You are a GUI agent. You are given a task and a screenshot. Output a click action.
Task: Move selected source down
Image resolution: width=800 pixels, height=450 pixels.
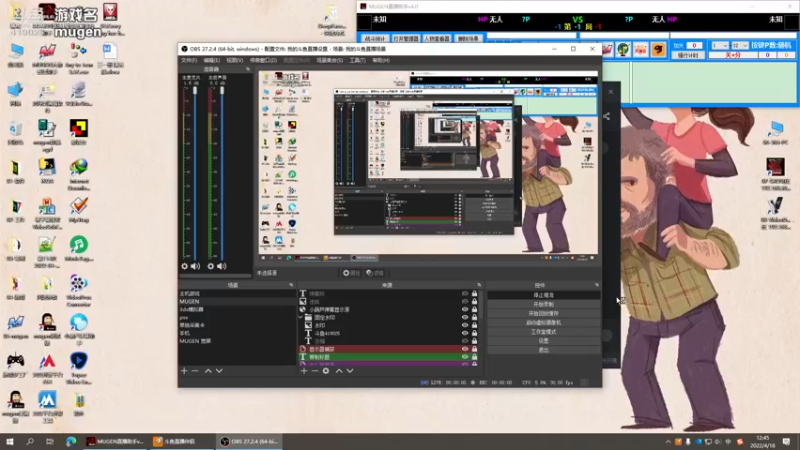[350, 371]
